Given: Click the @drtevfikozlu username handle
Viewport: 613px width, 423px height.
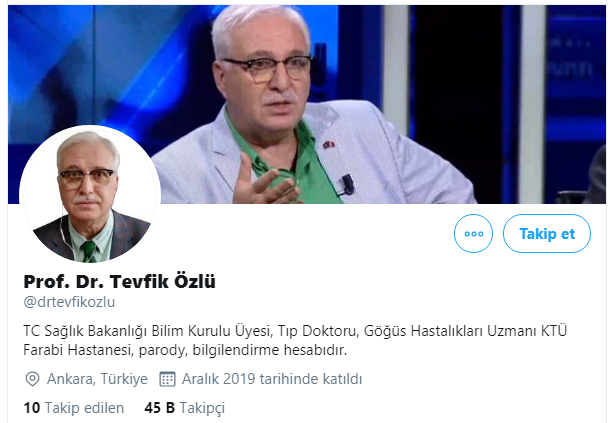Looking at the screenshot, I should pyautogui.click(x=69, y=302).
